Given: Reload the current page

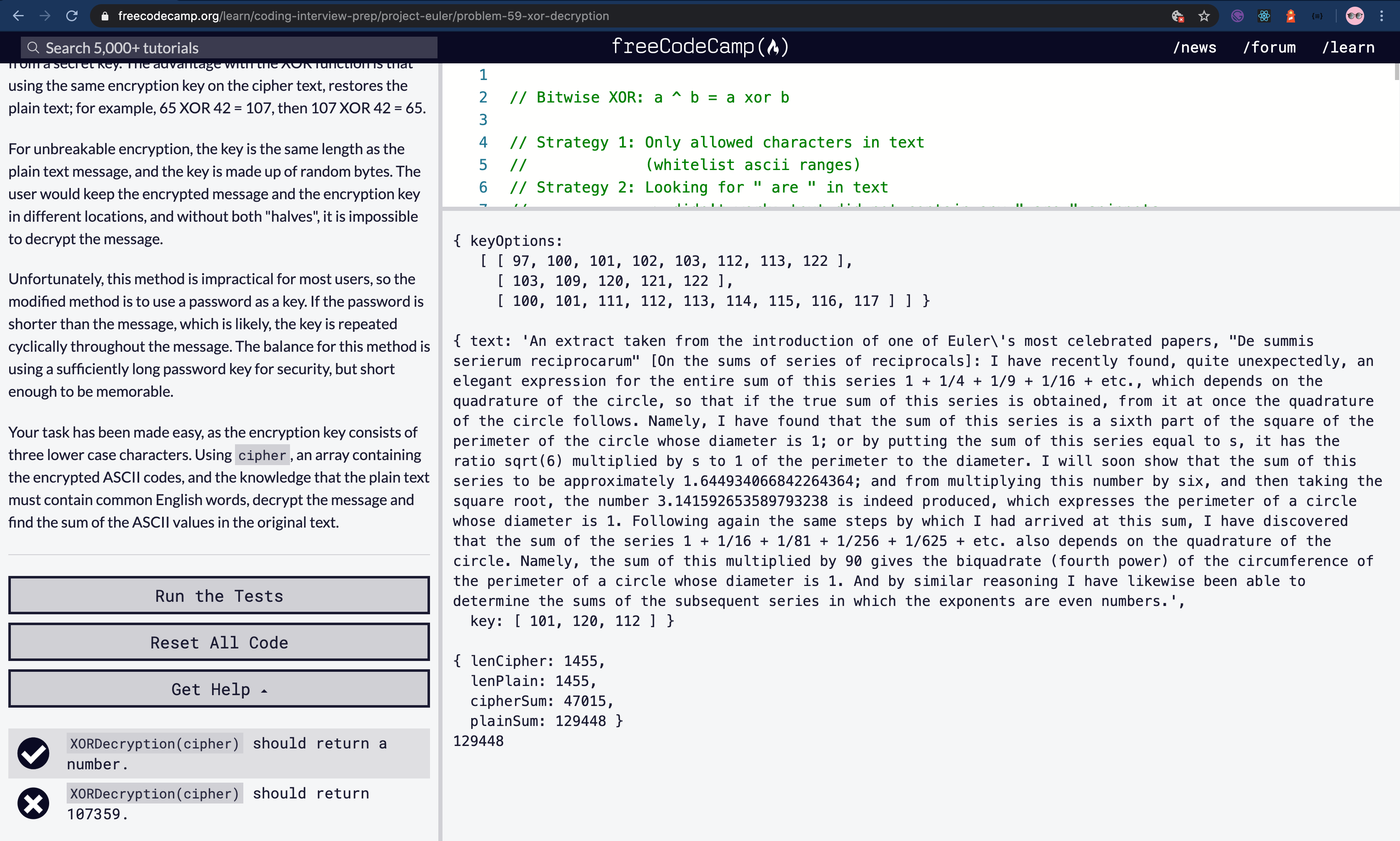Looking at the screenshot, I should point(71,16).
